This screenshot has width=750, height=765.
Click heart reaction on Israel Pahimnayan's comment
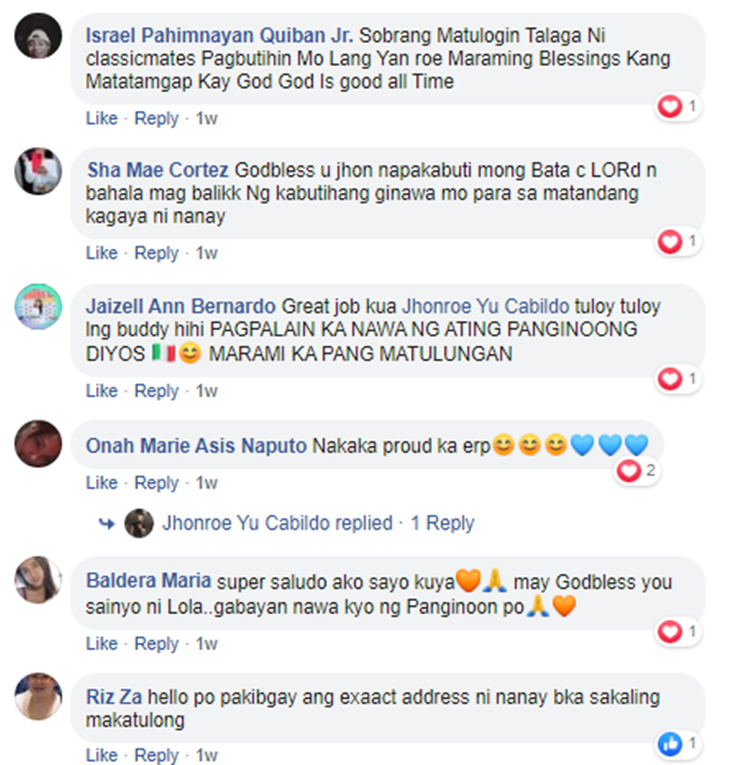(x=677, y=106)
